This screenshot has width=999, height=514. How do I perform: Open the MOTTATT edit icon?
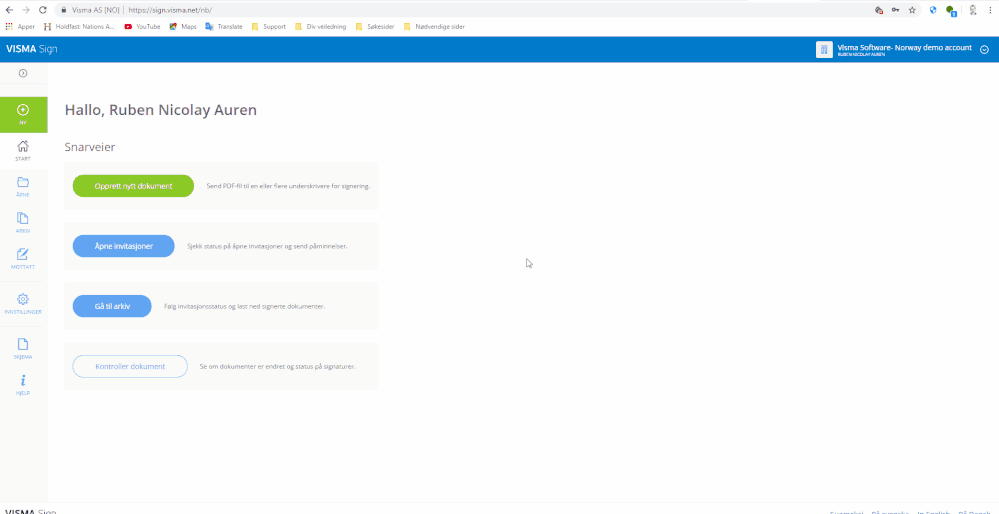(x=23, y=254)
